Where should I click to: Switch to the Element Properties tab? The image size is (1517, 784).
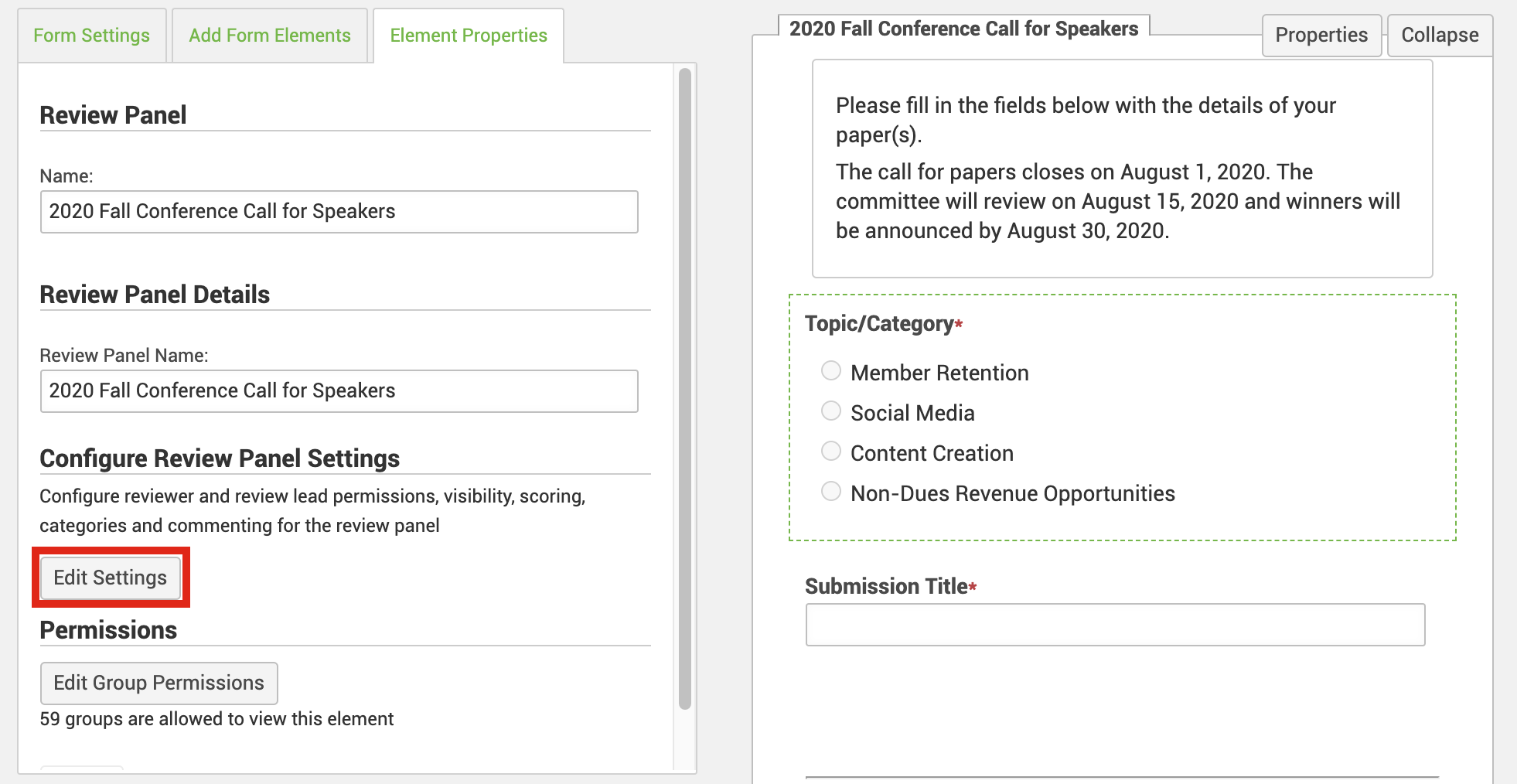(469, 35)
